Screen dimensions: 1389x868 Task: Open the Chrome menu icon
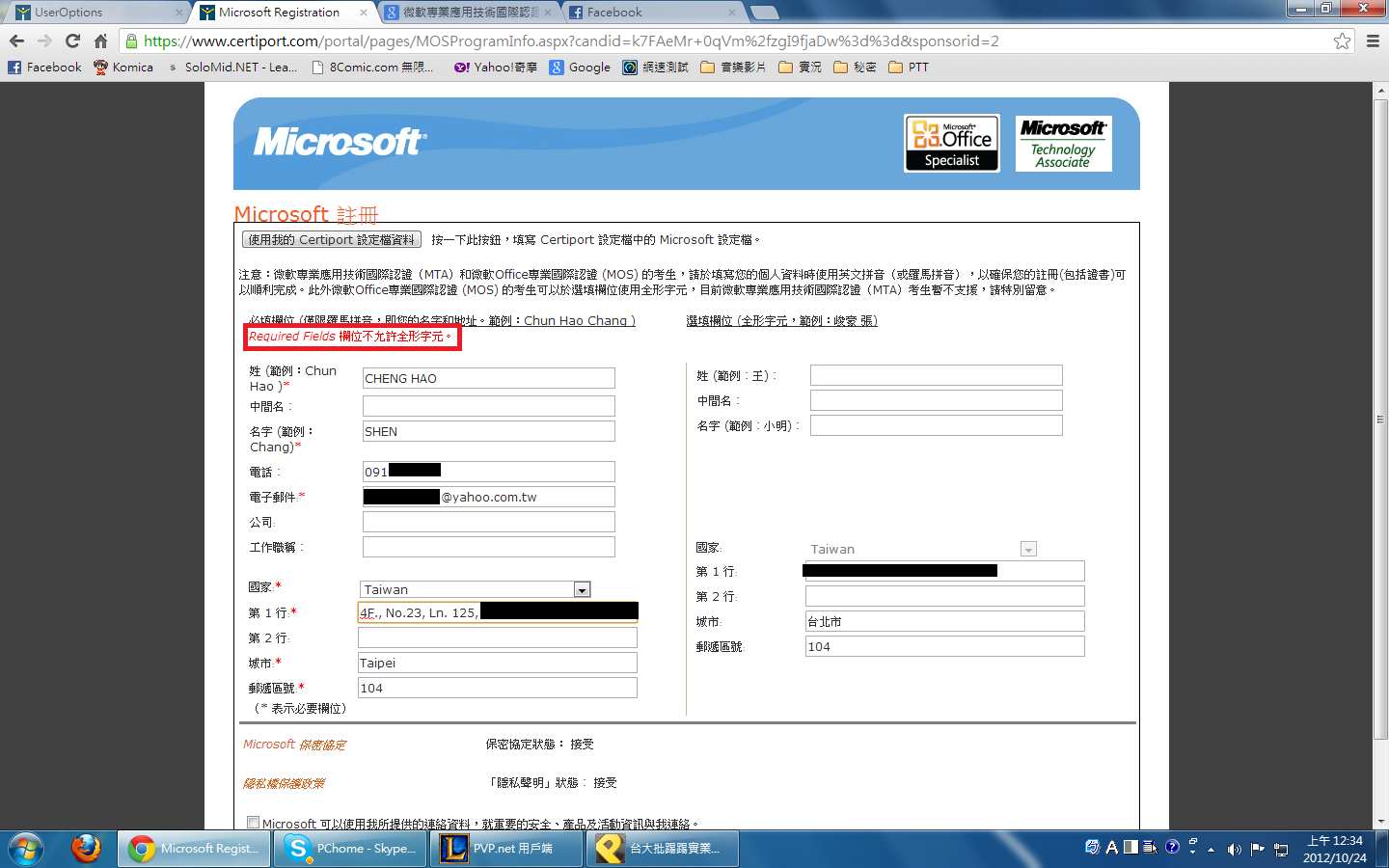(x=1373, y=41)
